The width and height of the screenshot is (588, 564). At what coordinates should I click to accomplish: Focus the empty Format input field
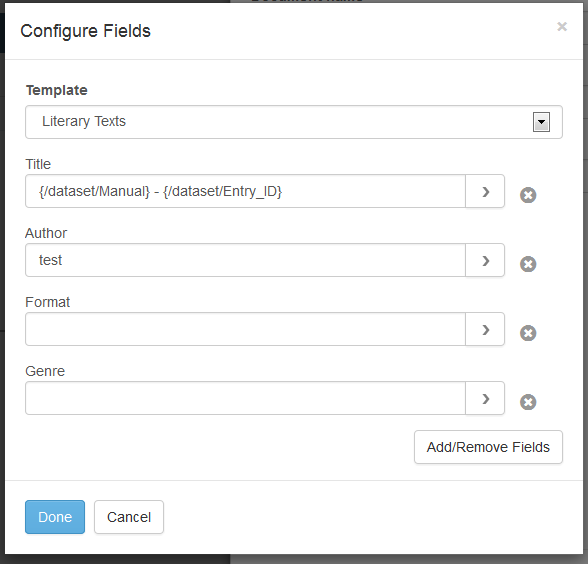246,329
